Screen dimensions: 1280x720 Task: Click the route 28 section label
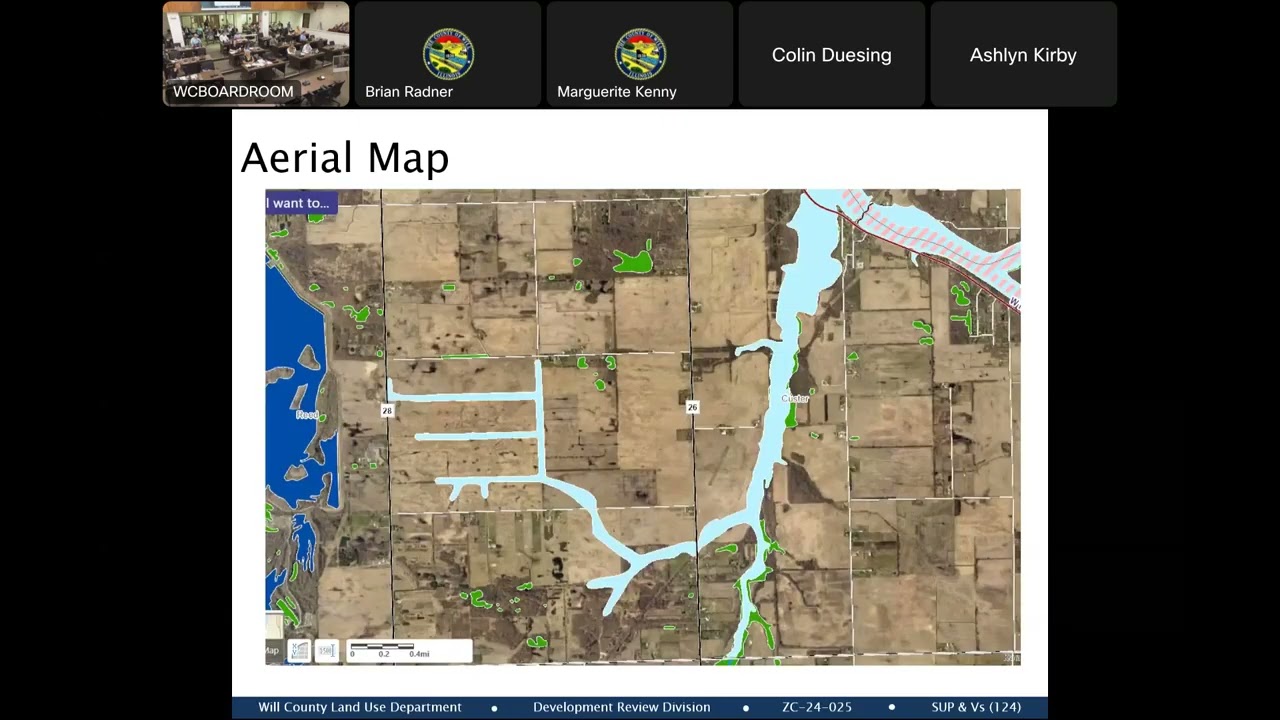click(x=387, y=410)
